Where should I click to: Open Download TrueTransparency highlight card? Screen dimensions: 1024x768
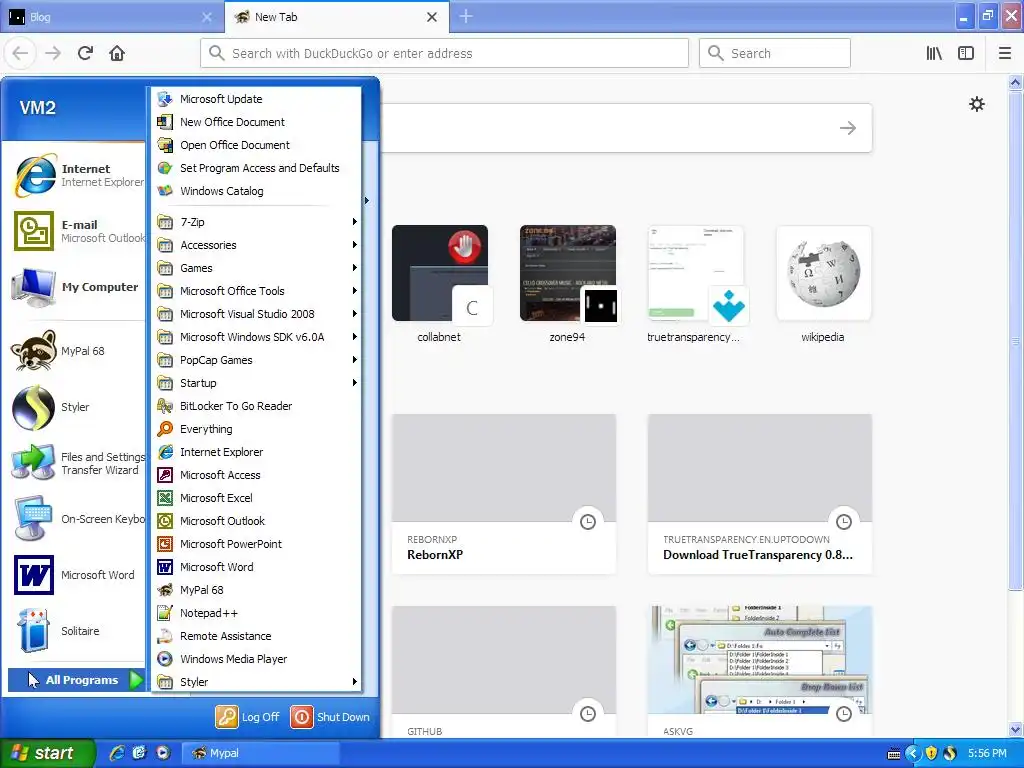click(x=760, y=494)
